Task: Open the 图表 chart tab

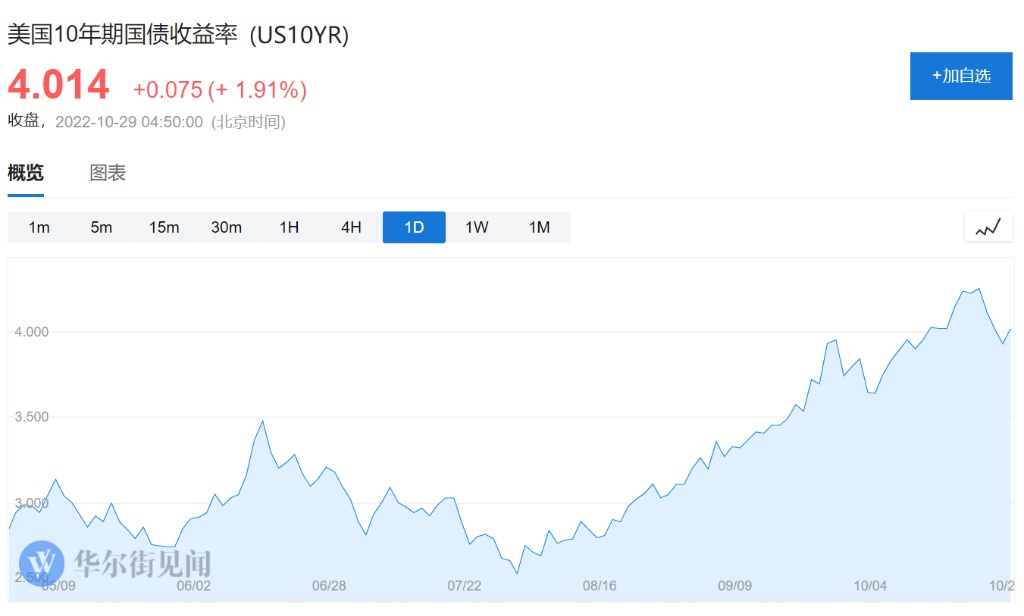Action: (x=108, y=173)
